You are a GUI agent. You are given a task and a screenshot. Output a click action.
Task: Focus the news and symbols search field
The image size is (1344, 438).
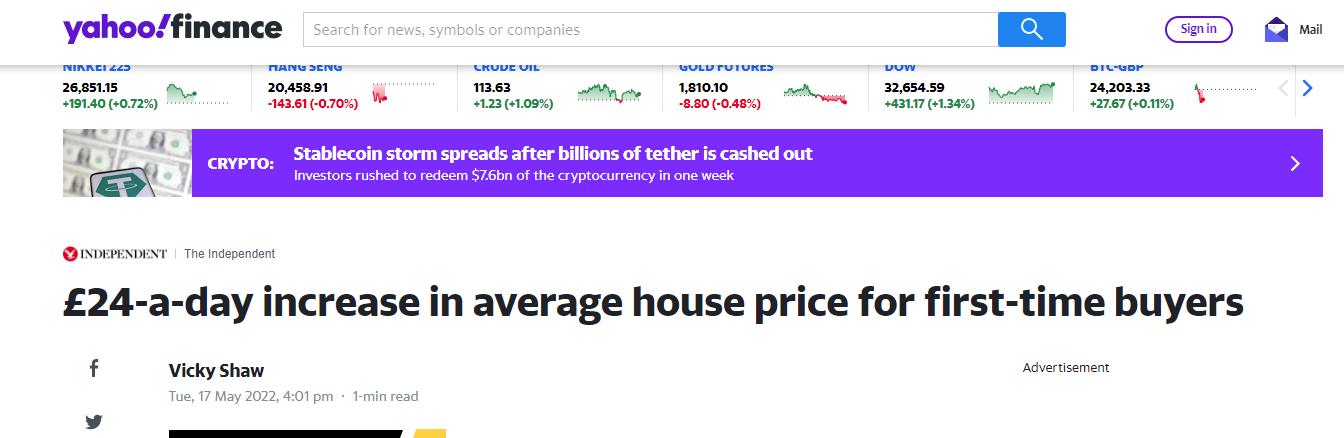click(x=650, y=30)
